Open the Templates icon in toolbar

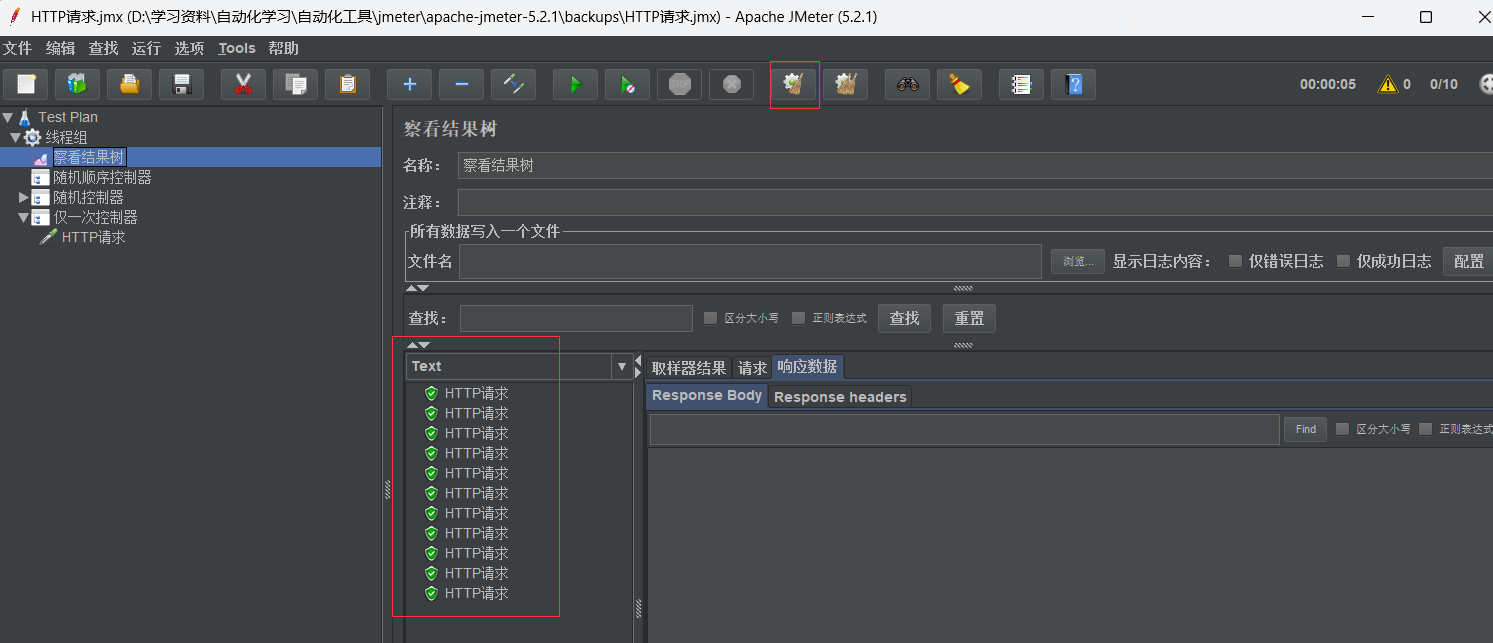[x=78, y=84]
